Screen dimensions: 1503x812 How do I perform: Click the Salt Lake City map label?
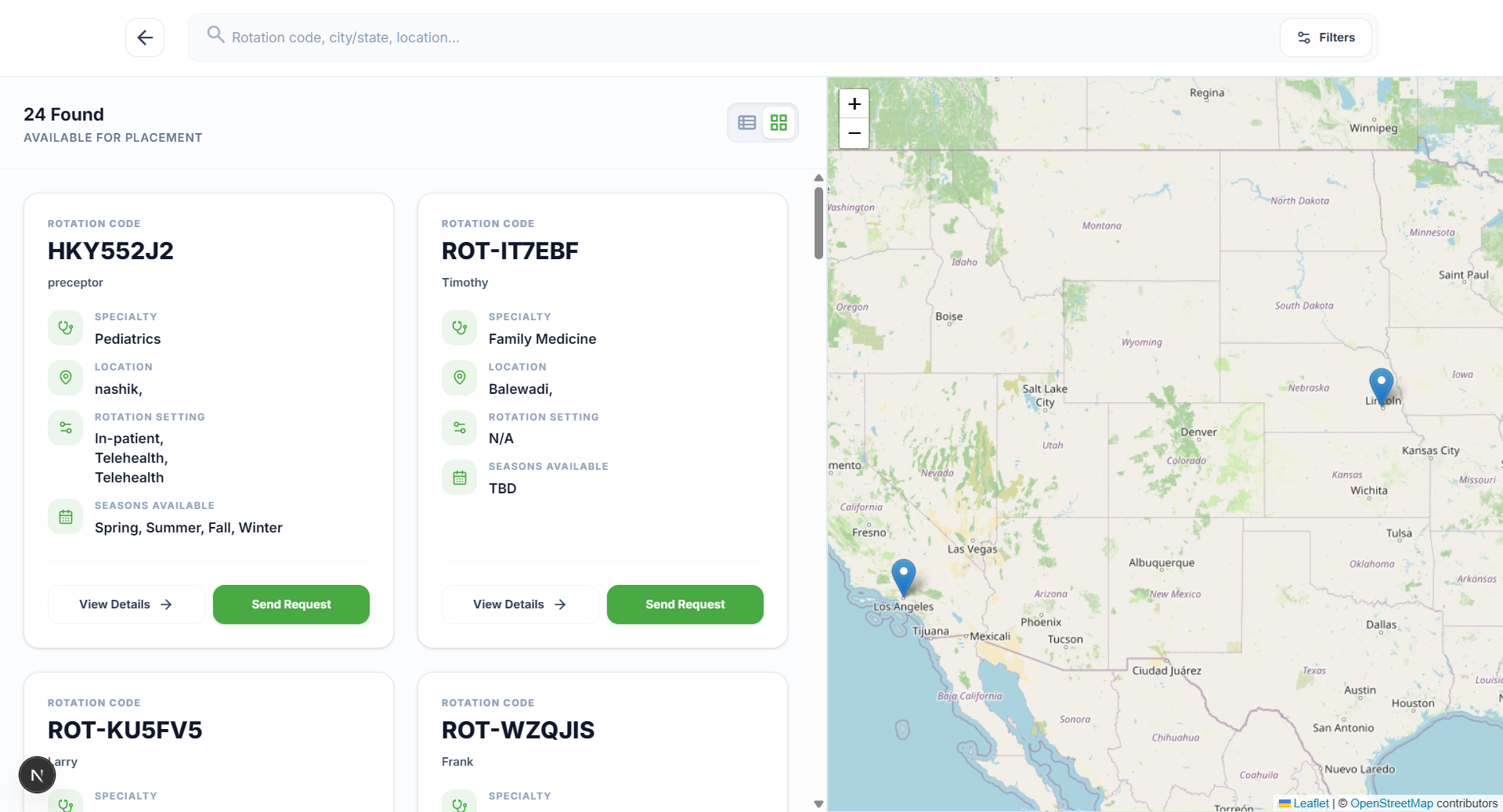[1045, 395]
